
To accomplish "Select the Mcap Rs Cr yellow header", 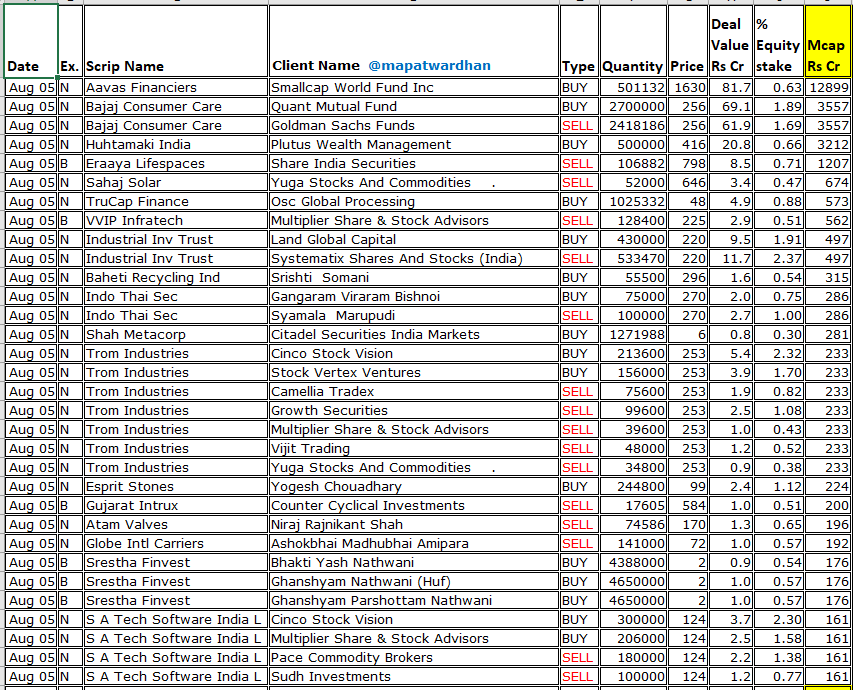I will [x=827, y=41].
